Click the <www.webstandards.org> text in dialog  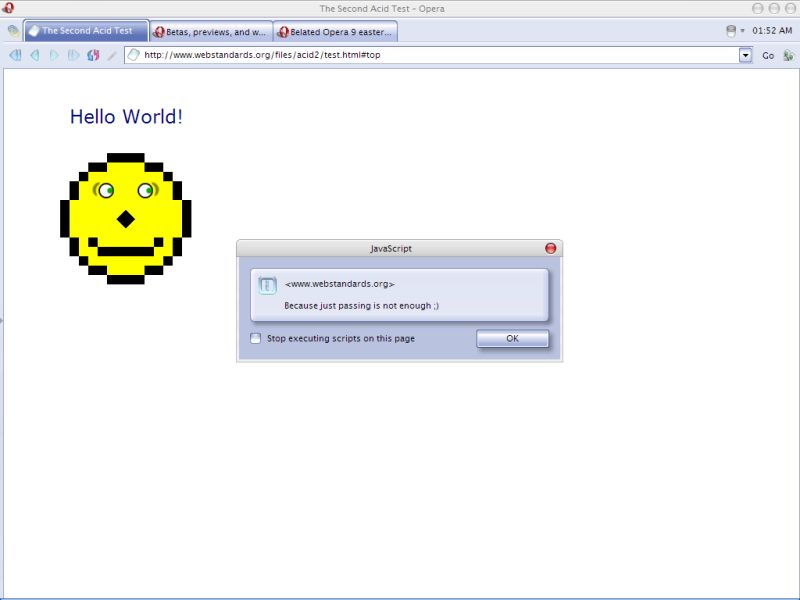click(339, 284)
